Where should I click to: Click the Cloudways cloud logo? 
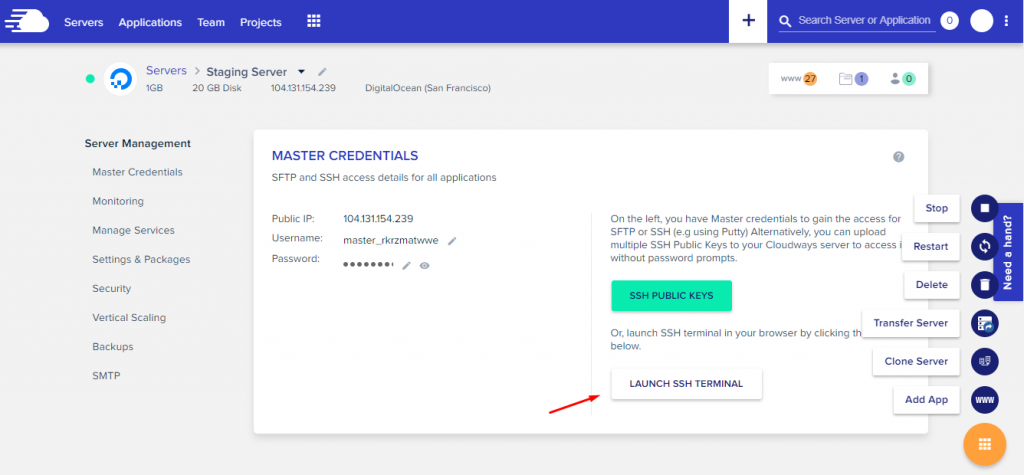pyautogui.click(x=27, y=21)
